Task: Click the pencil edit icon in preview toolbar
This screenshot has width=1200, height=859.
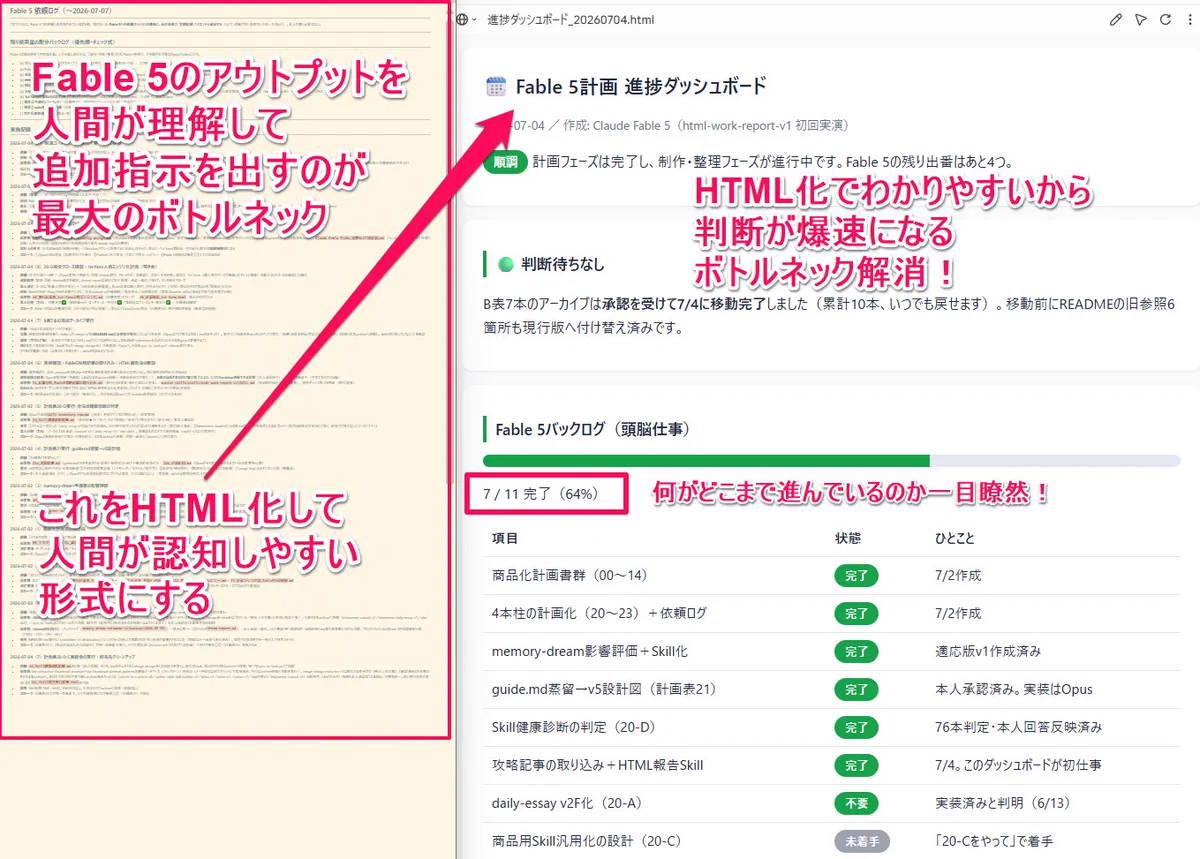Action: [1117, 19]
